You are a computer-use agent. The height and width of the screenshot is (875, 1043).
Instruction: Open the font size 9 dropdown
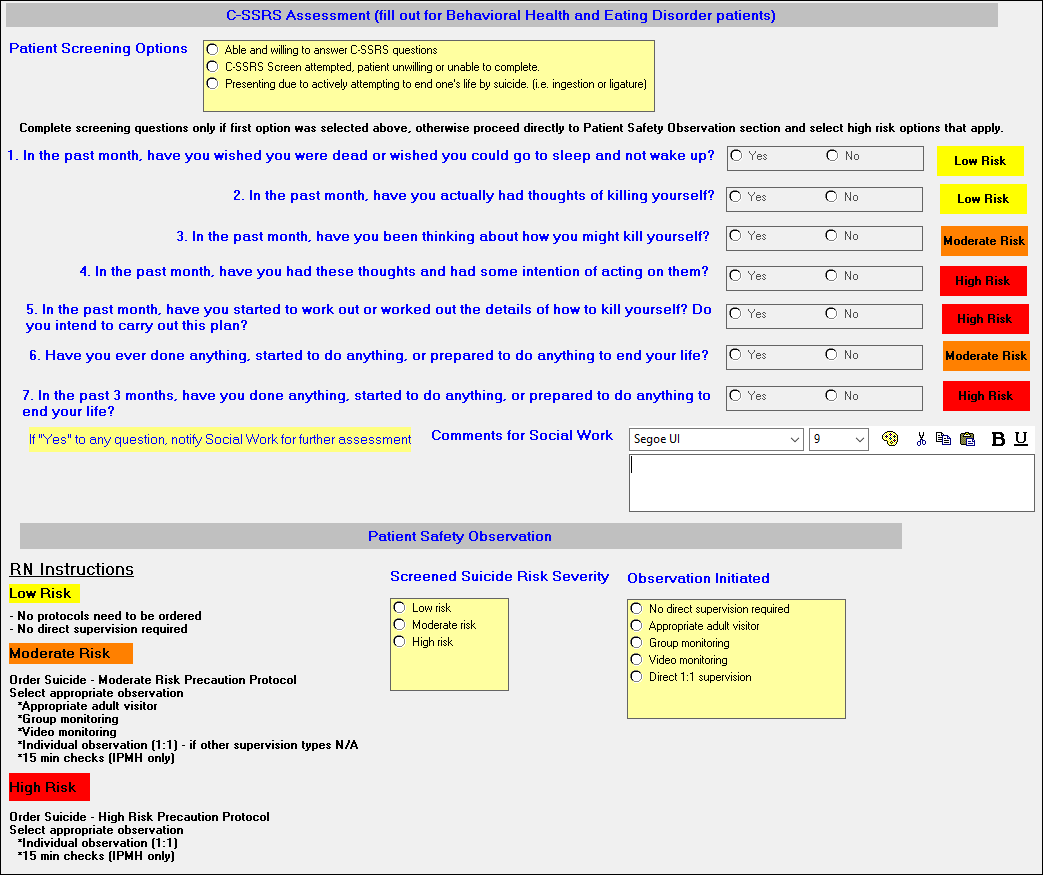(x=839, y=439)
